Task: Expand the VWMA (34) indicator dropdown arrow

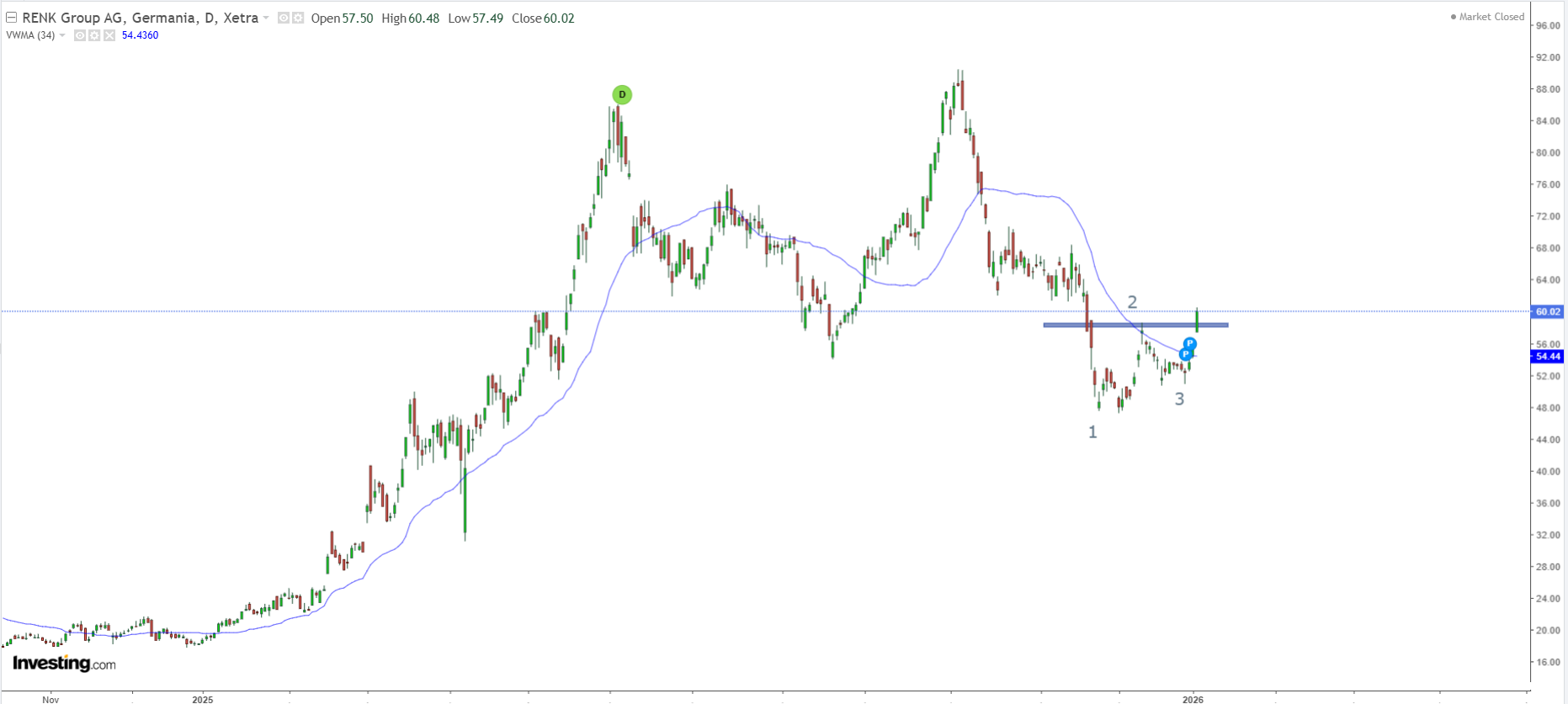Action: [62, 35]
